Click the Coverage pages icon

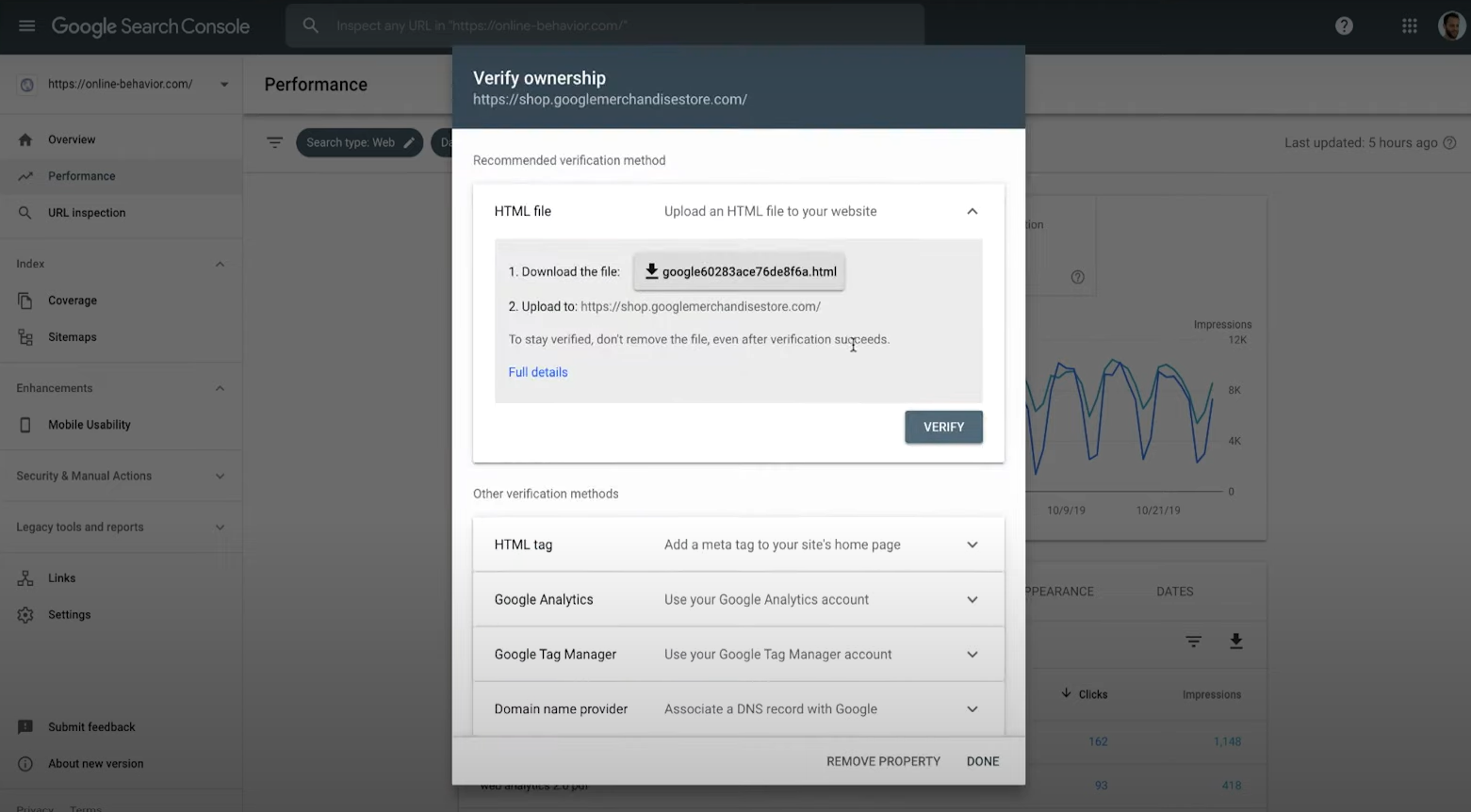pyautogui.click(x=25, y=300)
